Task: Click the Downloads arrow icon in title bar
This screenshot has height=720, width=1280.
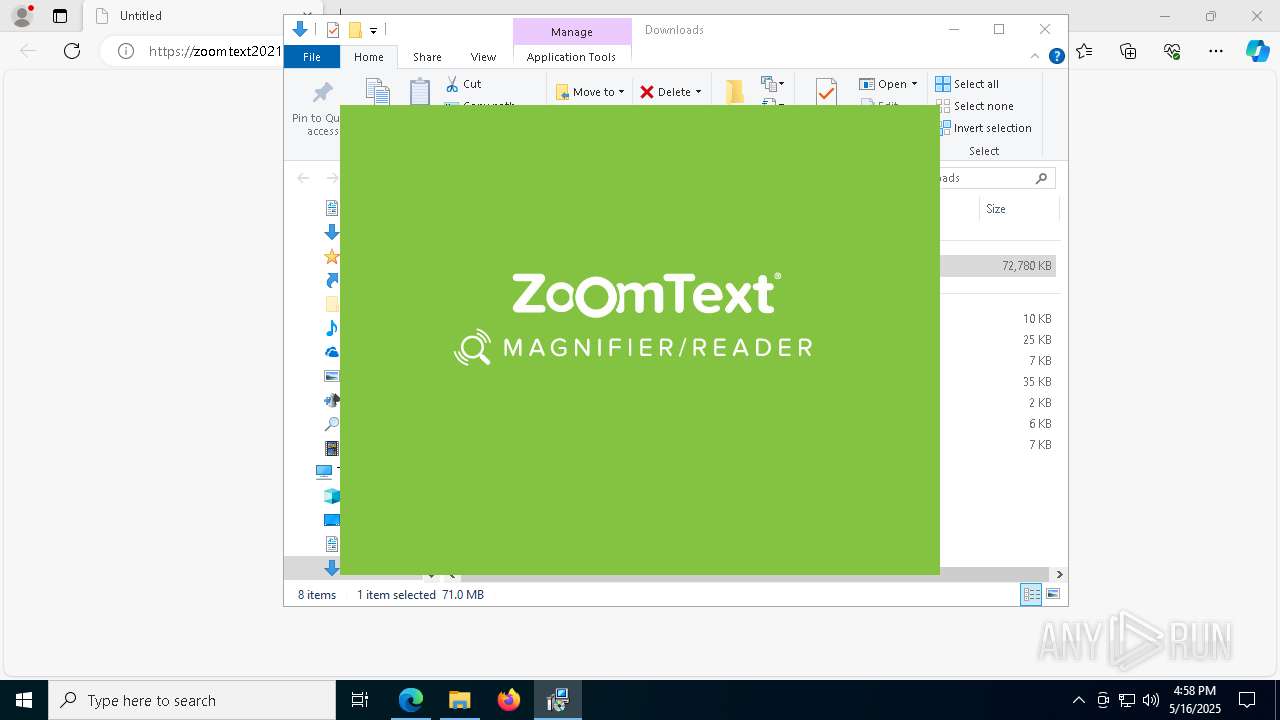Action: [300, 30]
